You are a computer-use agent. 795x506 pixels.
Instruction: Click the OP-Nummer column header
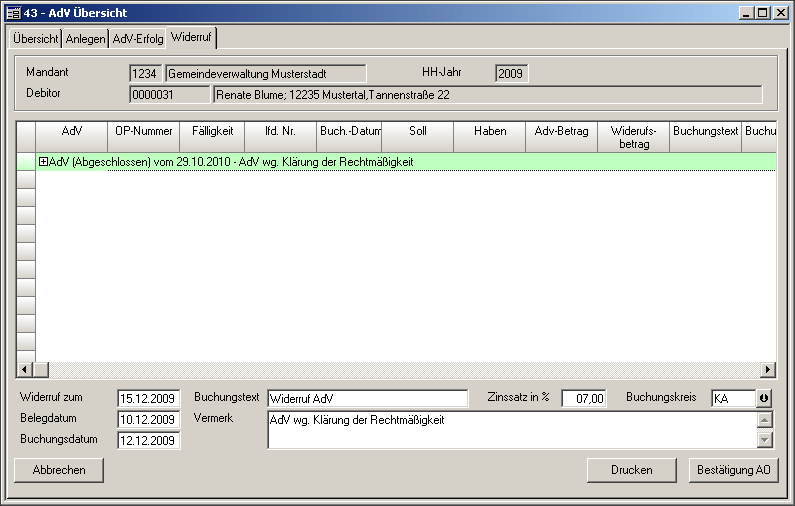coord(144,131)
